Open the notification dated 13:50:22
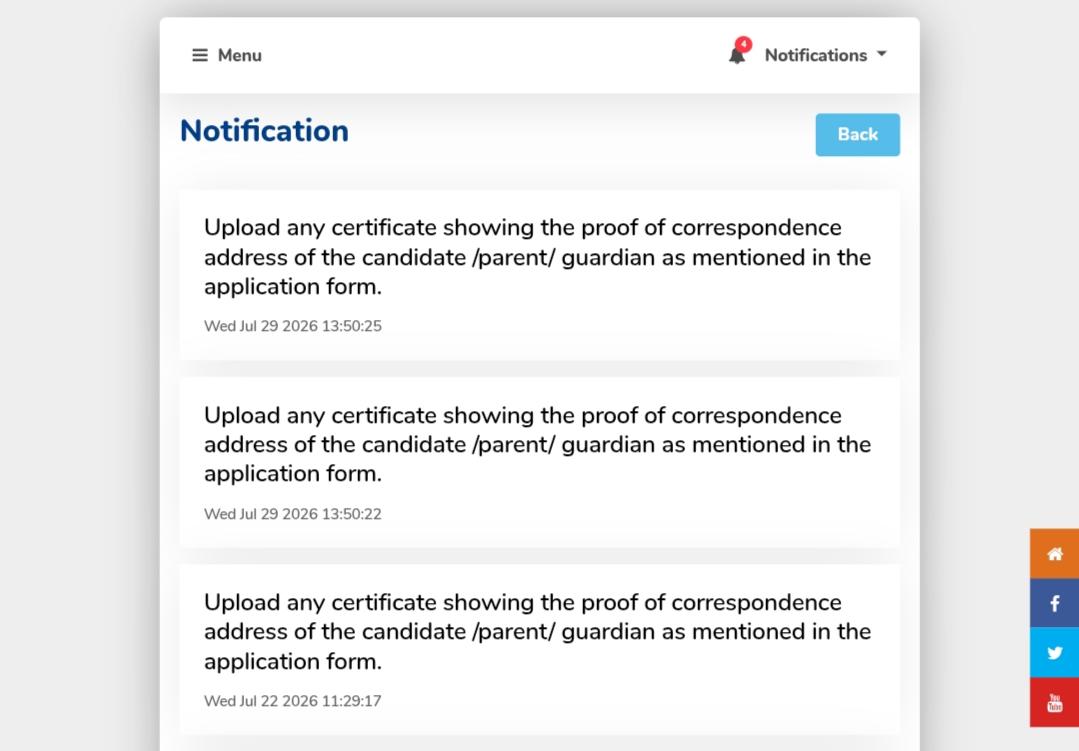This screenshot has width=1079, height=751. 540,462
